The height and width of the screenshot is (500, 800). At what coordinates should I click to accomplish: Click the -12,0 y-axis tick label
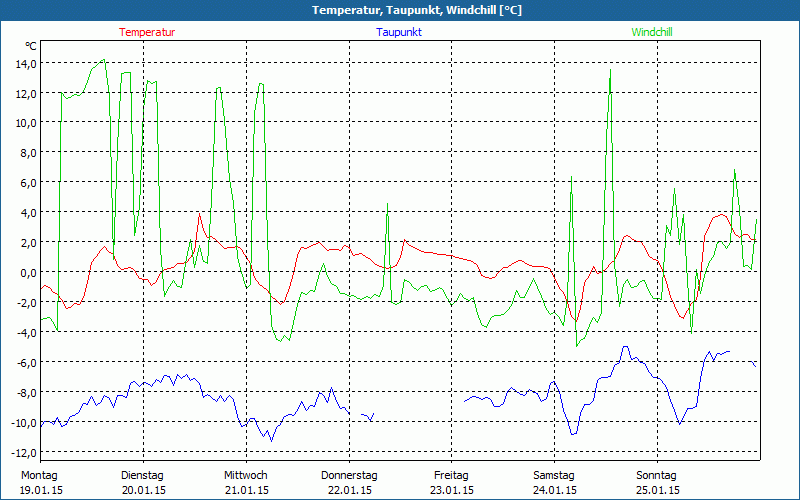click(x=23, y=452)
